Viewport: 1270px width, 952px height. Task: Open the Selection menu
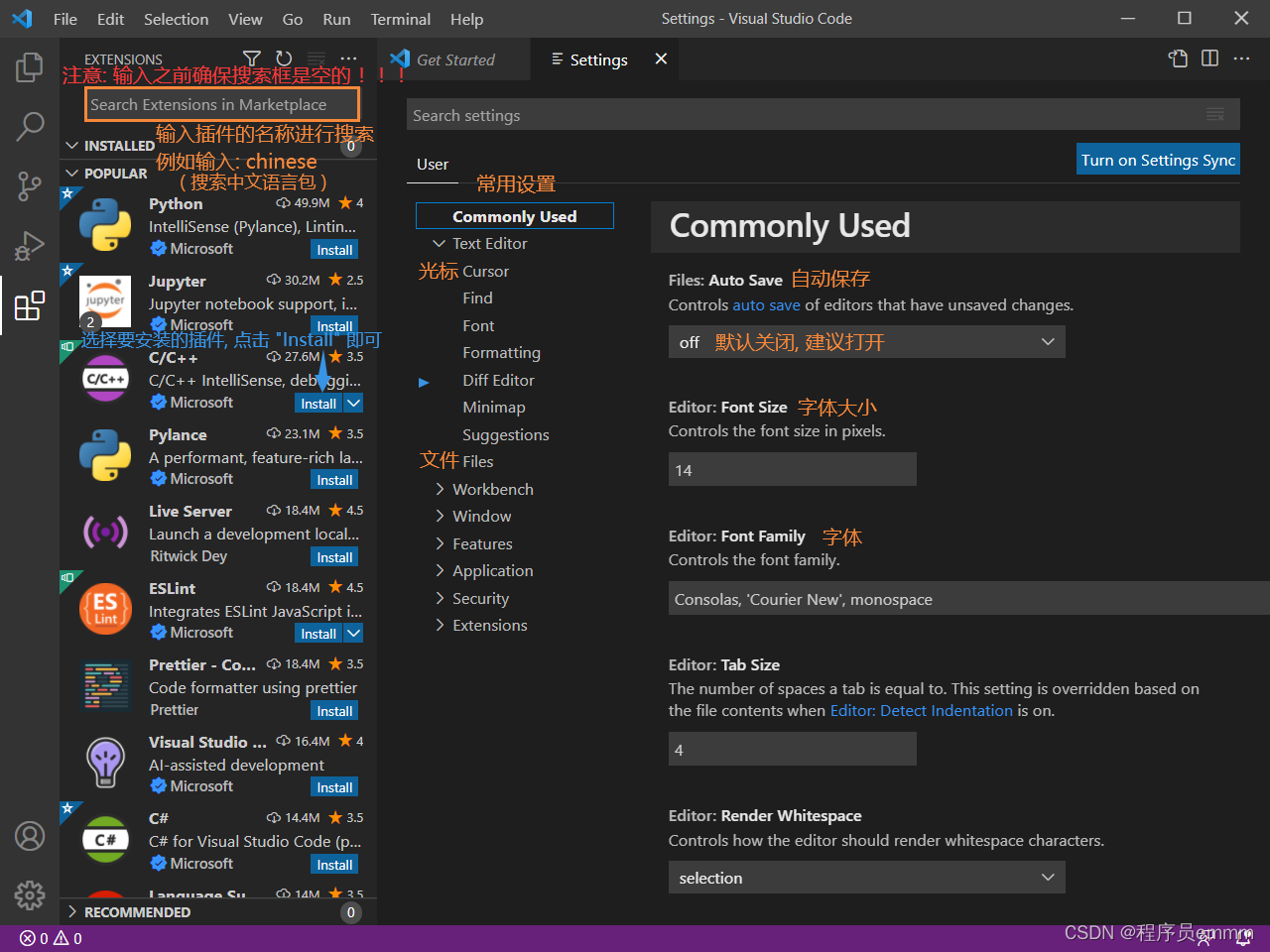coord(176,19)
